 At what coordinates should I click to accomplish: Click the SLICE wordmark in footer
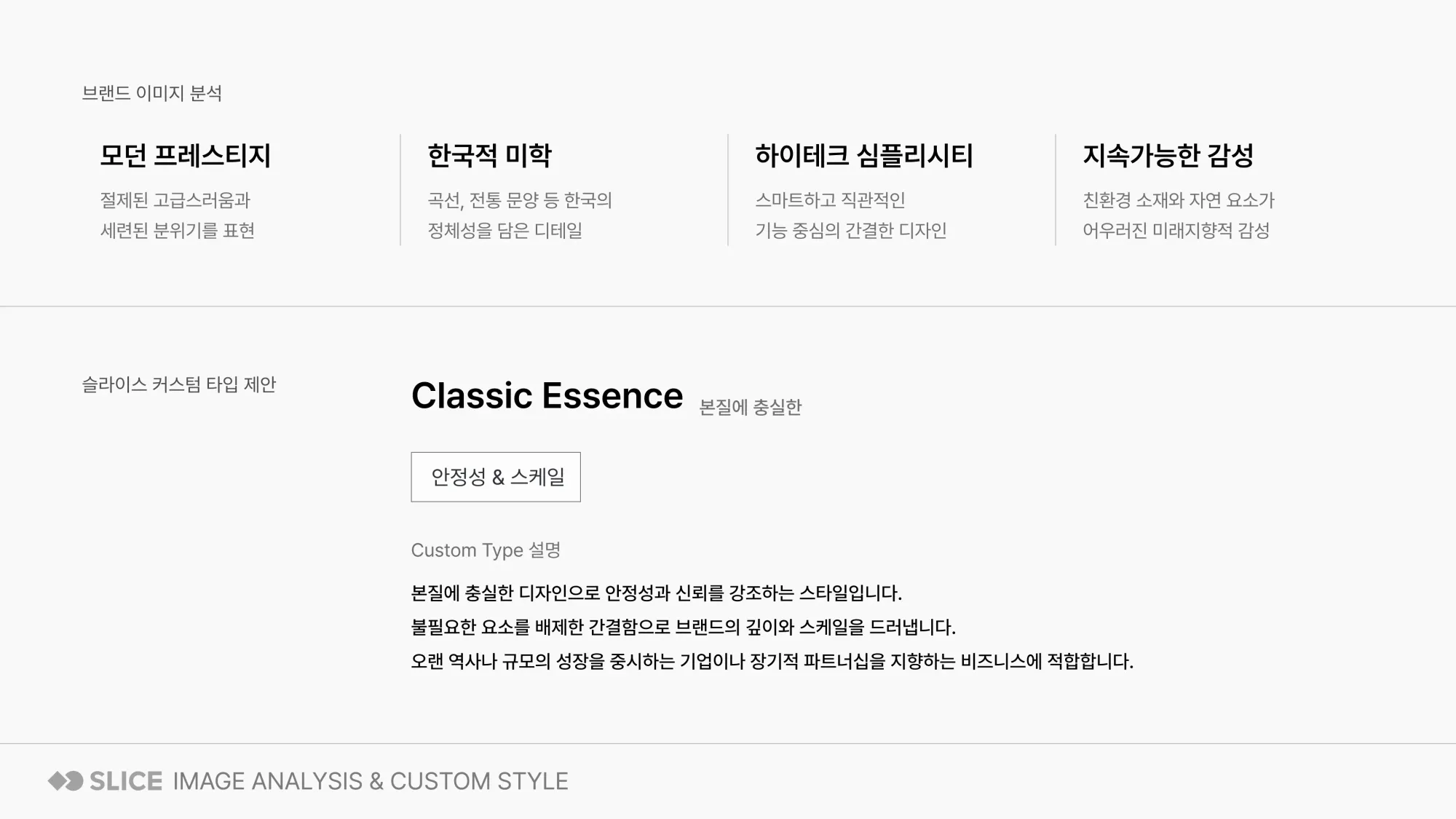126,781
